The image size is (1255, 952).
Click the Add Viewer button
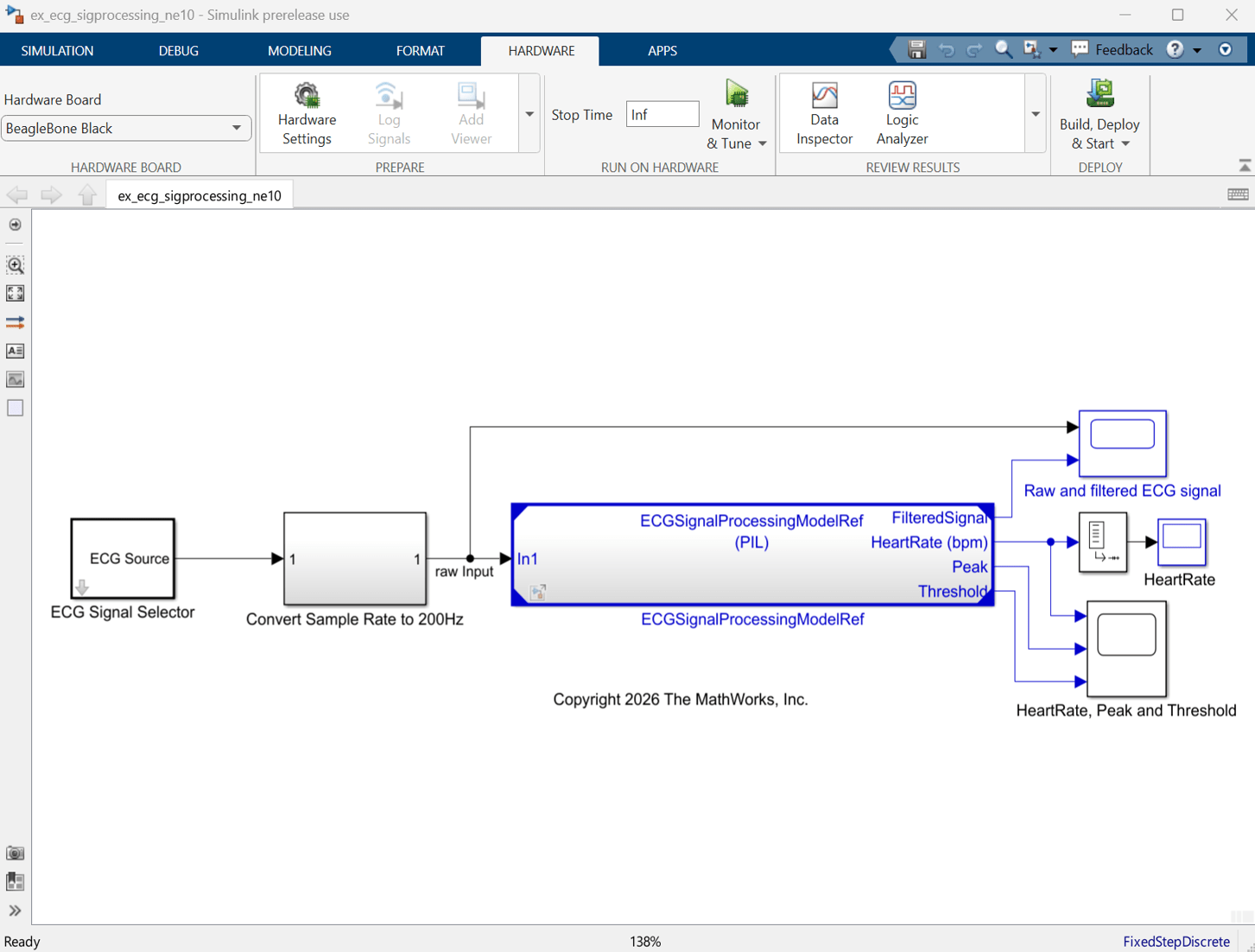pos(471,114)
